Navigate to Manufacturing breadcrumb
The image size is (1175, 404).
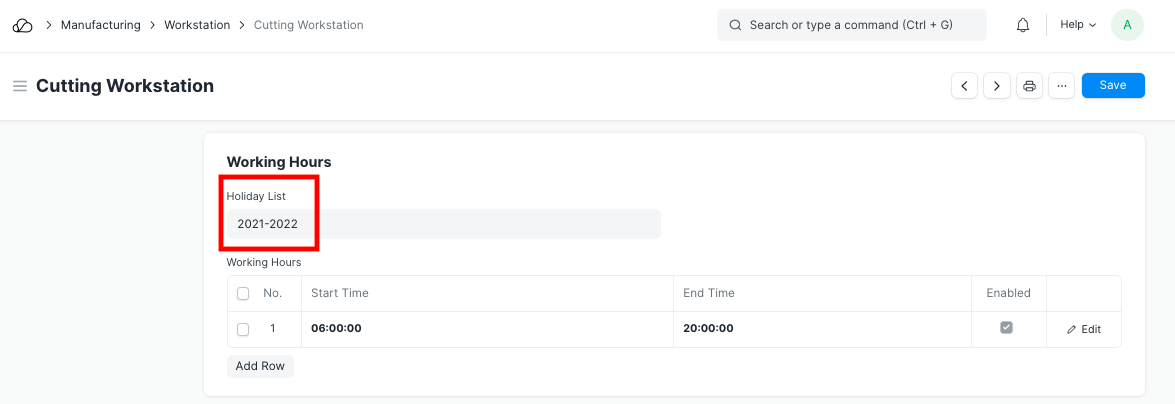pyautogui.click(x=100, y=25)
